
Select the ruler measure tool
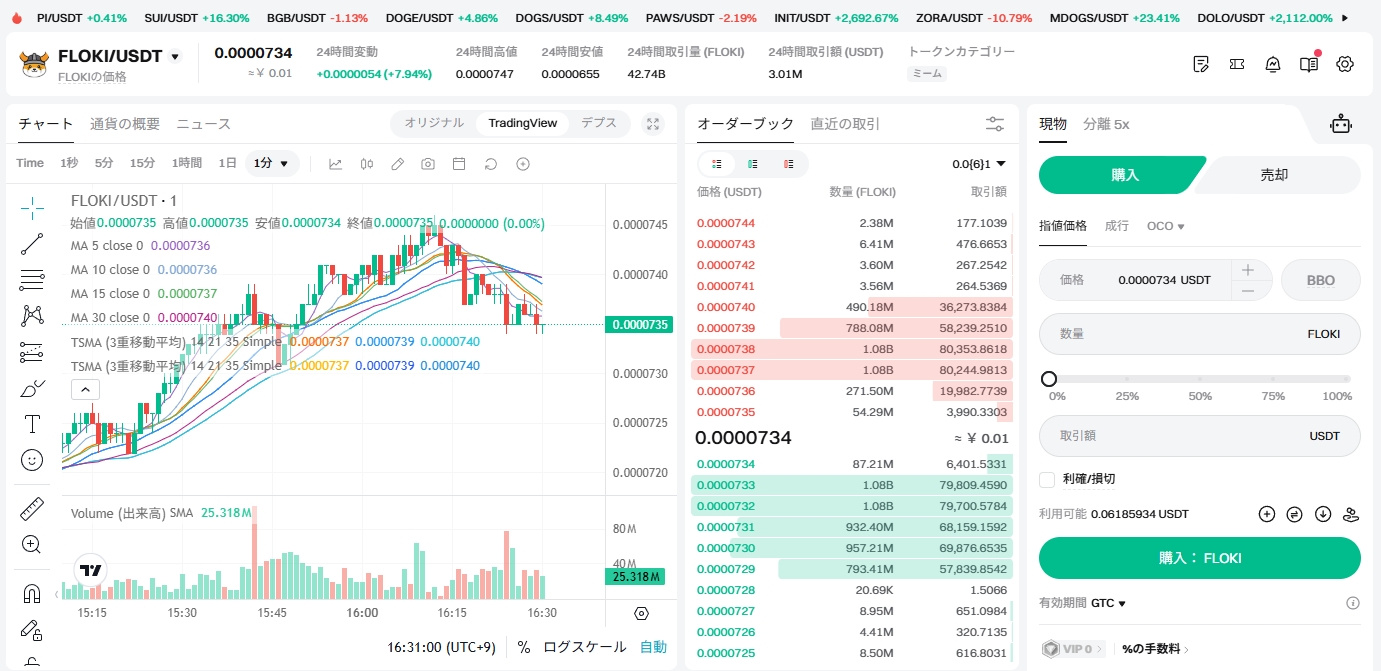click(32, 509)
